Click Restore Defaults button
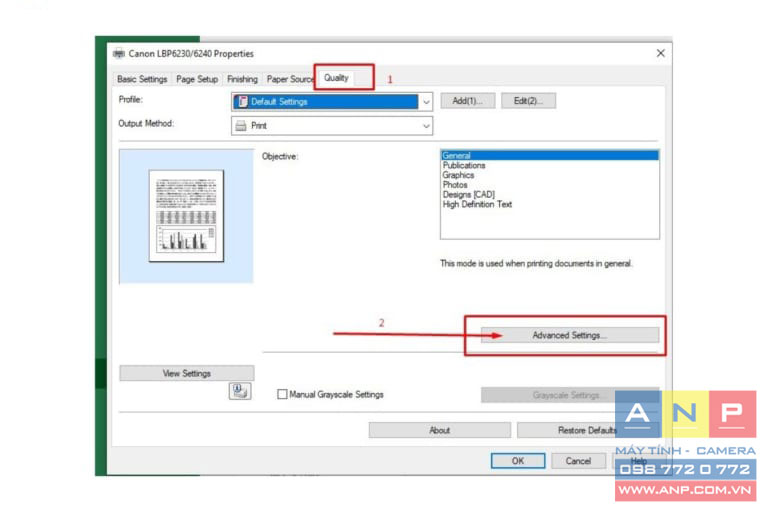This screenshot has width=768, height=512. (586, 430)
